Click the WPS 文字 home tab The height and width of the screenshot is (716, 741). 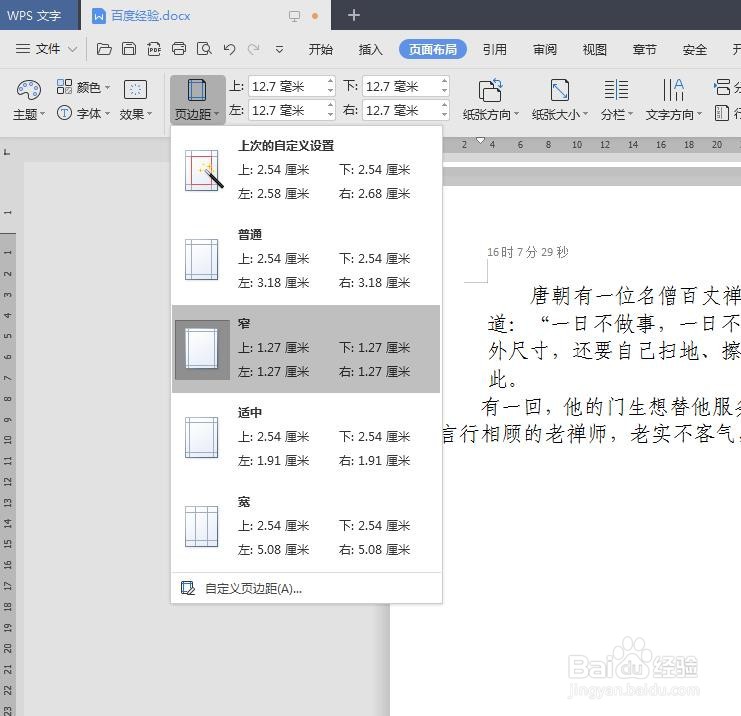39,16
